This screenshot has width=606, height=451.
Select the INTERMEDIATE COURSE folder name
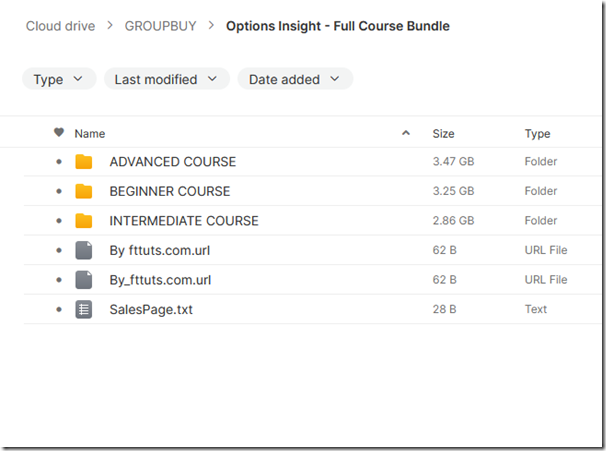pyautogui.click(x=184, y=221)
